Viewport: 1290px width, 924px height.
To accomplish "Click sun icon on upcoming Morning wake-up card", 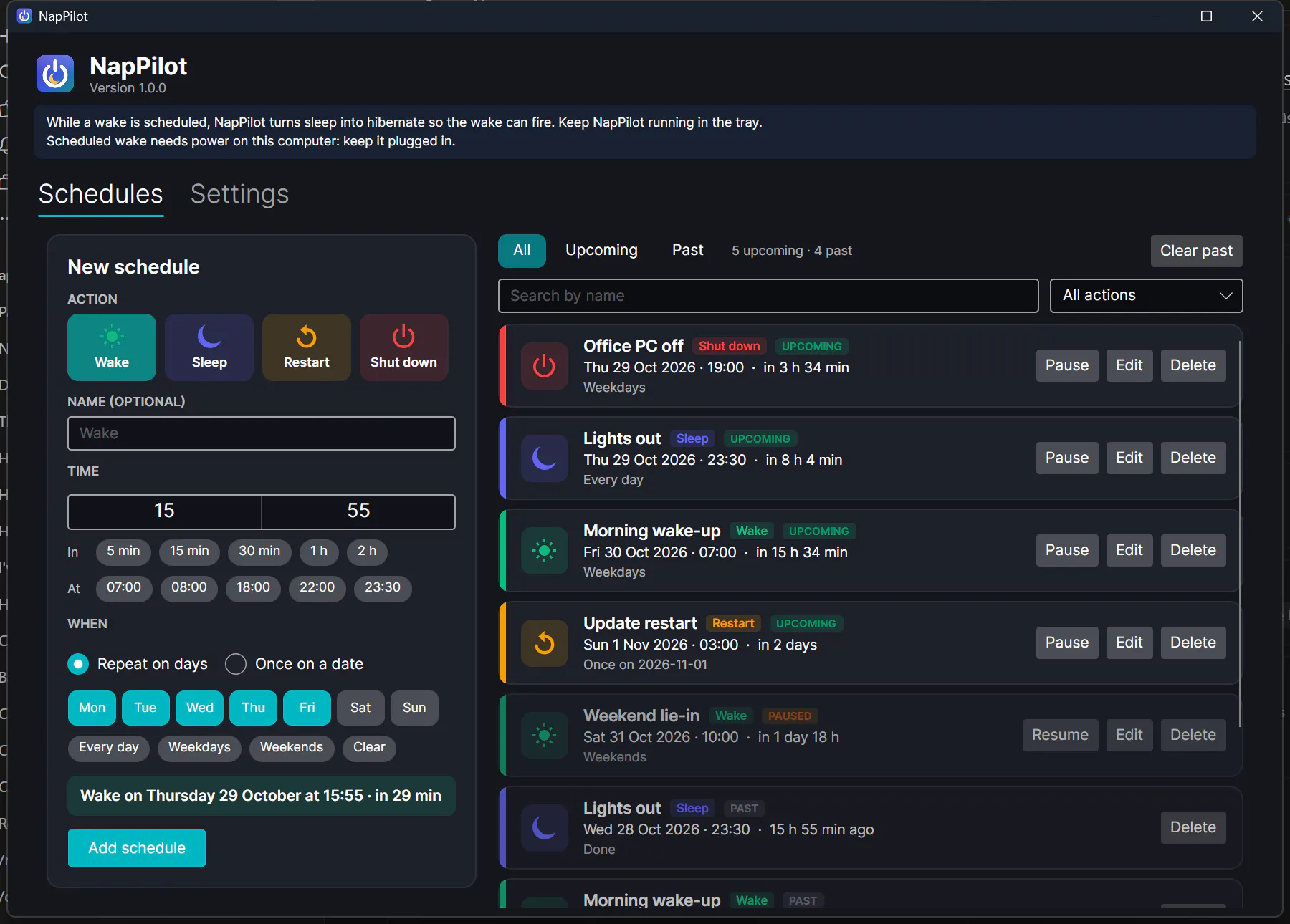I will [545, 551].
